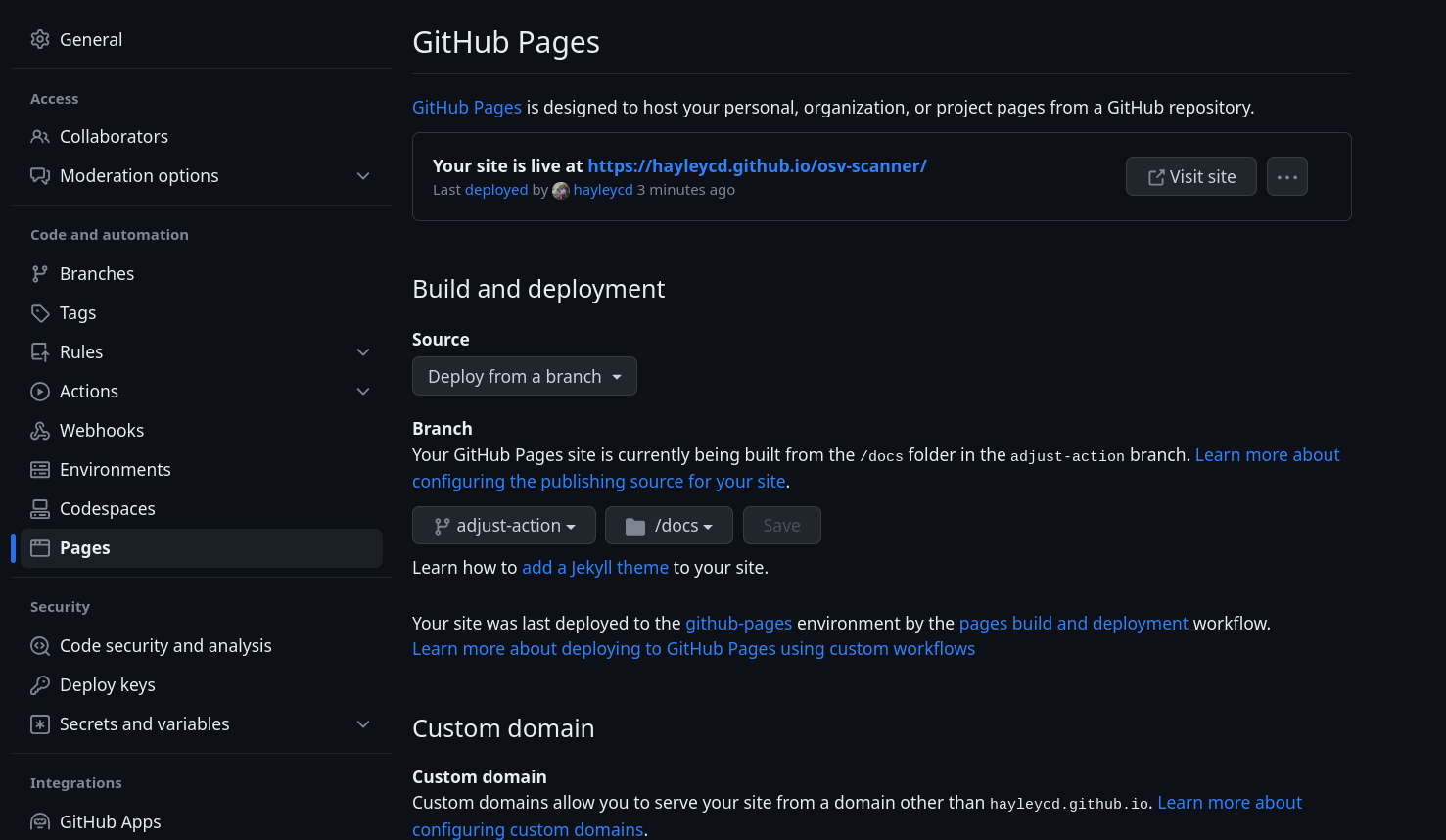Click the branch icon on the adjust-action selector
1446x840 pixels.
(443, 525)
